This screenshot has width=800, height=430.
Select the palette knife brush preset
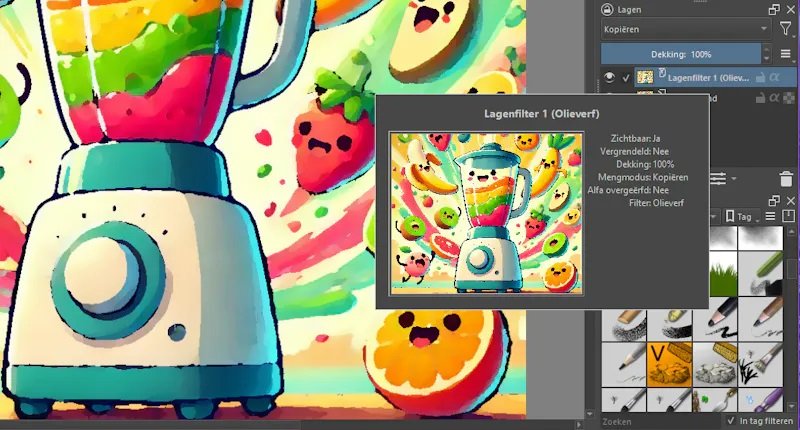coord(715,399)
